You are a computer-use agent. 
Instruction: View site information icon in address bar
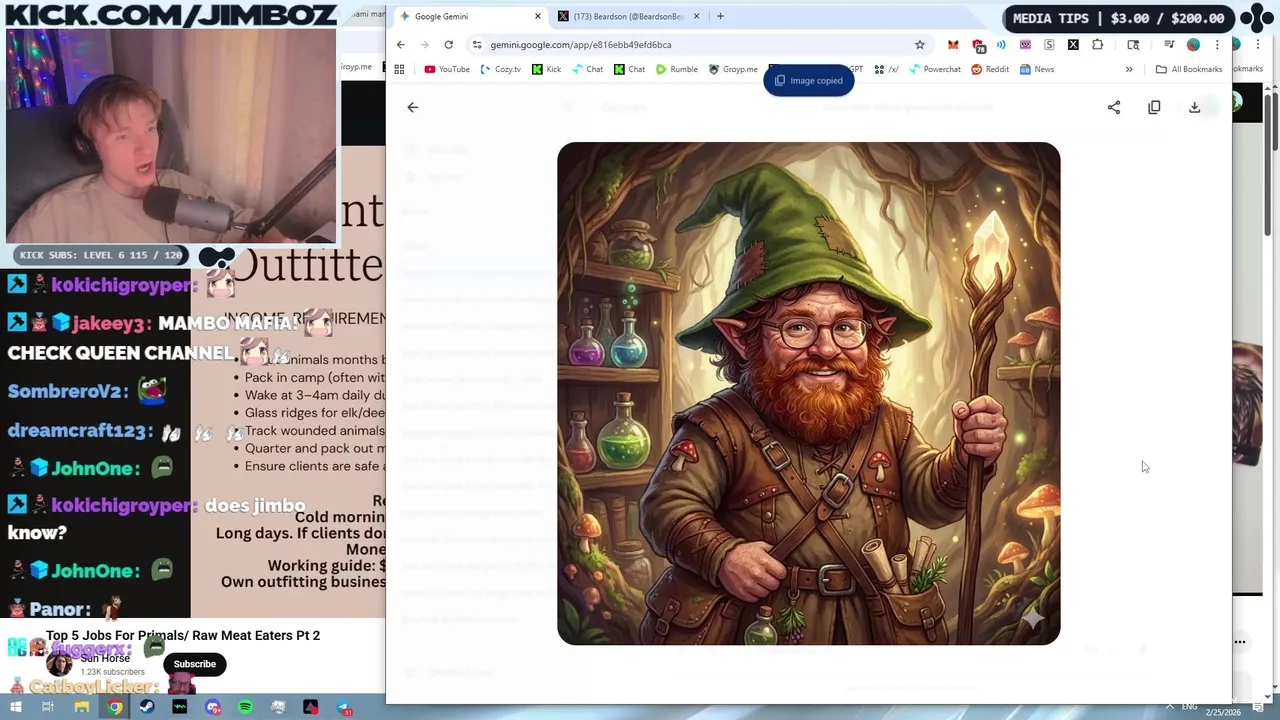(x=477, y=44)
